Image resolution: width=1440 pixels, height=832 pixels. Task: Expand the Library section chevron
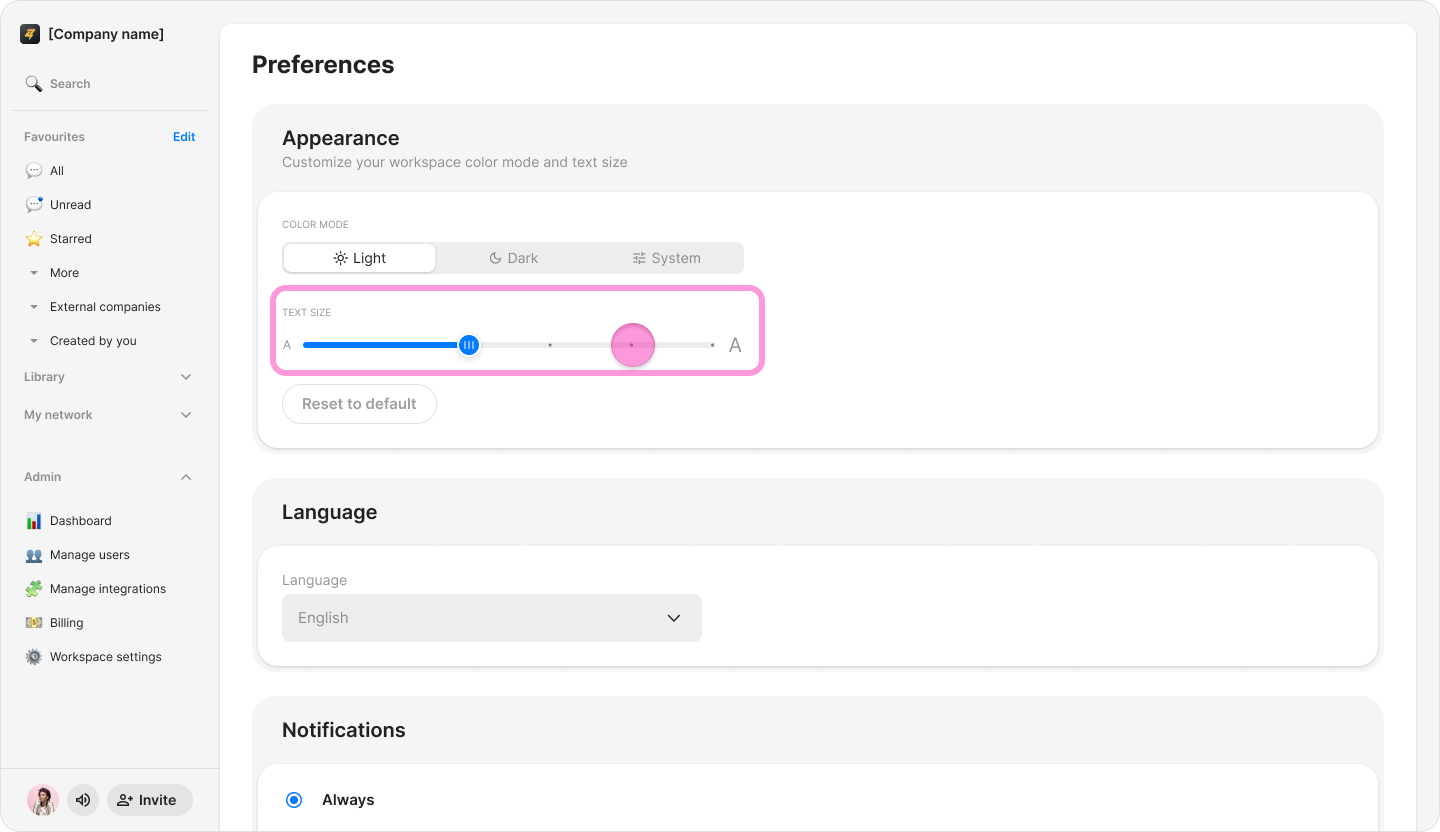(x=186, y=377)
